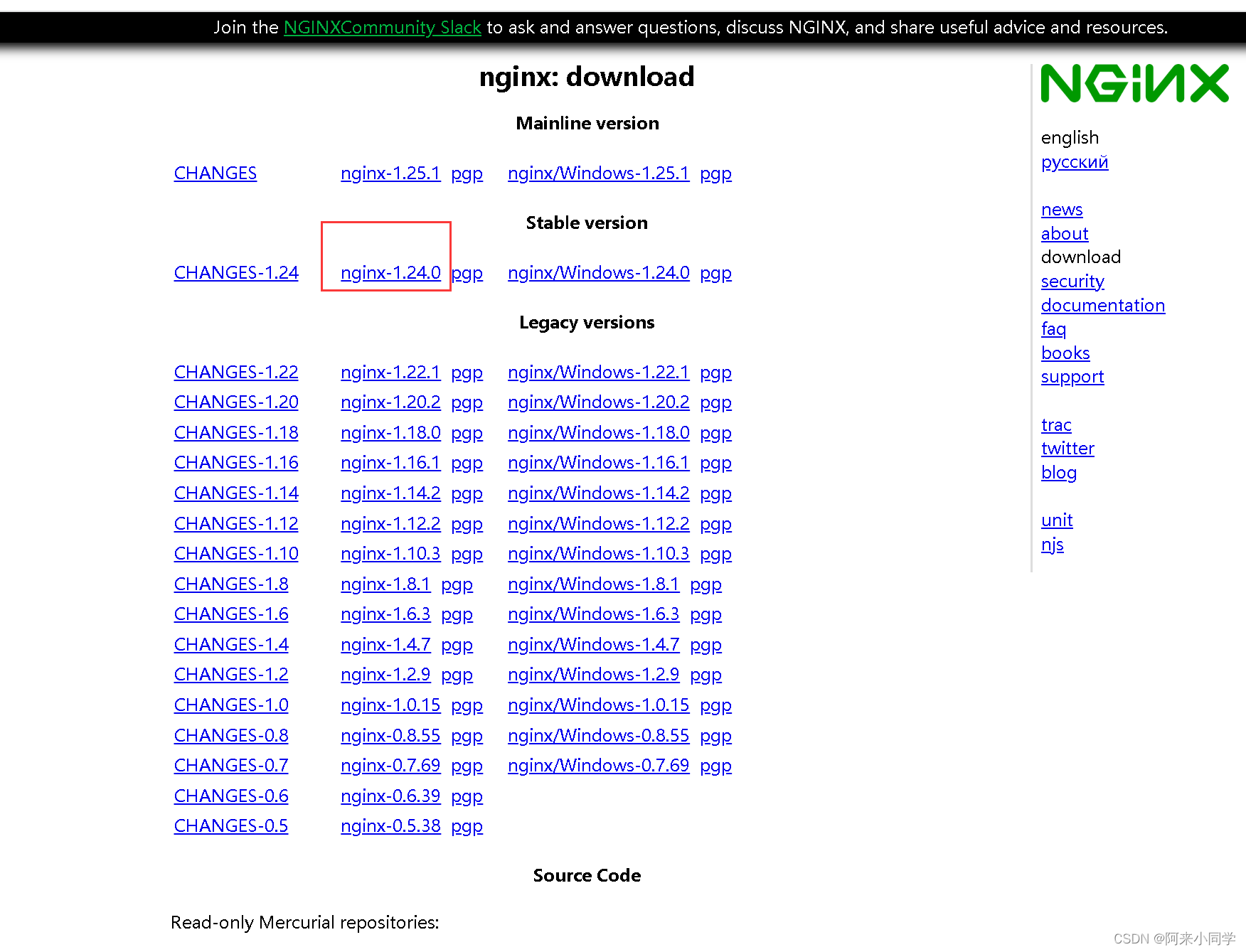Open the faq page
Viewport: 1246px width, 952px height.
coord(1053,329)
